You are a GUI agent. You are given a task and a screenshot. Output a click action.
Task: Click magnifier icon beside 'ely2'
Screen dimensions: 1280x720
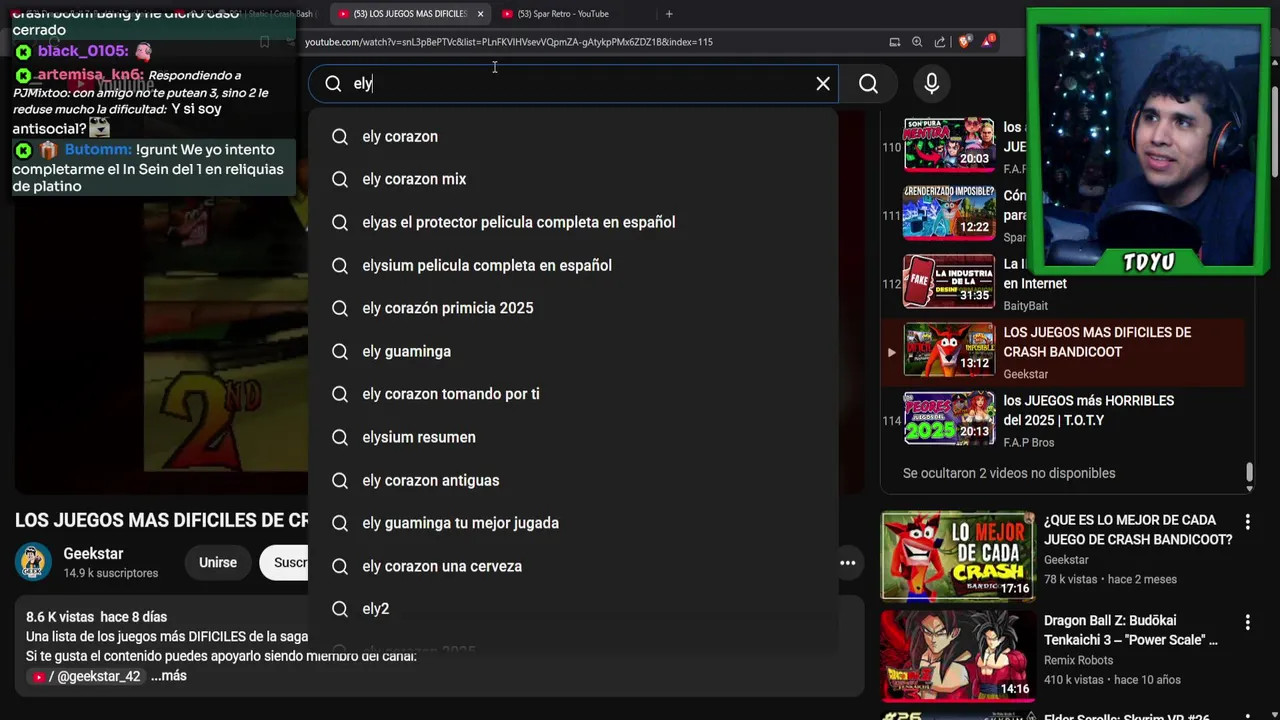pos(340,610)
